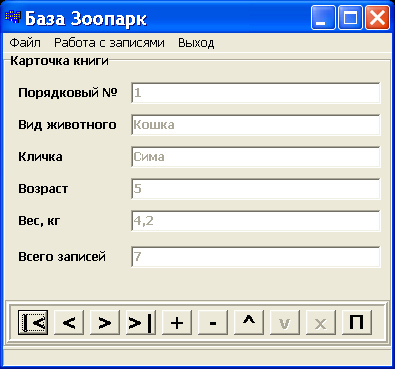Click the Кличка label
The image size is (395, 369).
click(x=40, y=157)
